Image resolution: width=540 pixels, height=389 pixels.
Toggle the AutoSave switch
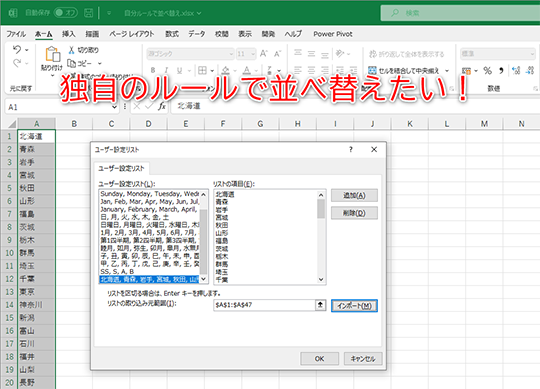(x=65, y=13)
